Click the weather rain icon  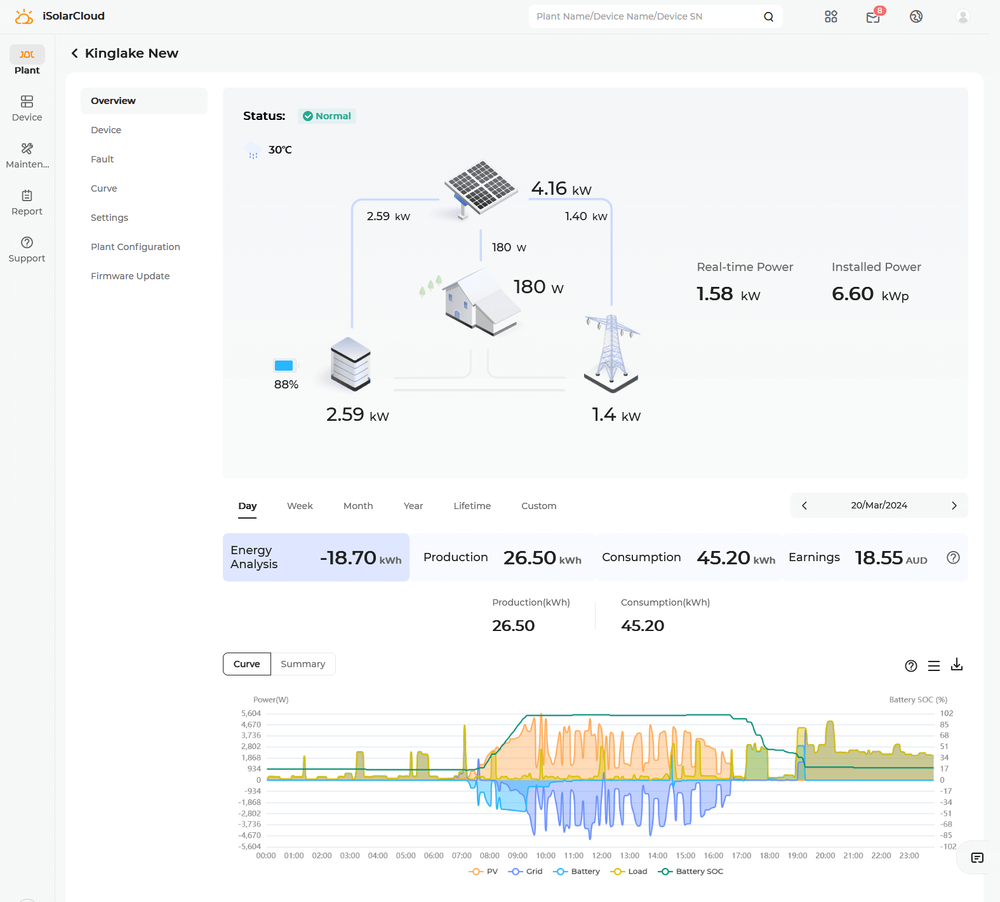click(x=253, y=151)
